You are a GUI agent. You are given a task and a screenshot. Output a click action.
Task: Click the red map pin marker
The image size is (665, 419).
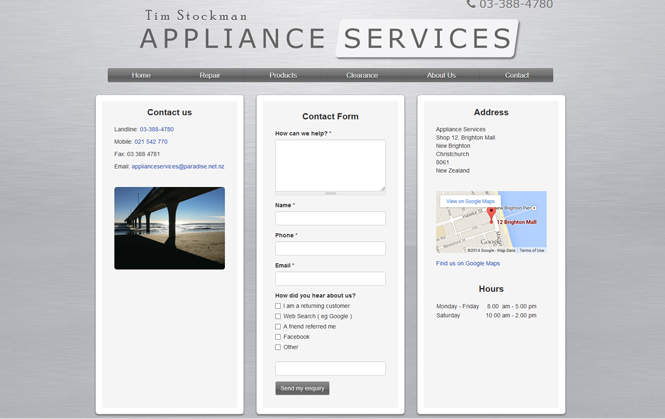(491, 215)
